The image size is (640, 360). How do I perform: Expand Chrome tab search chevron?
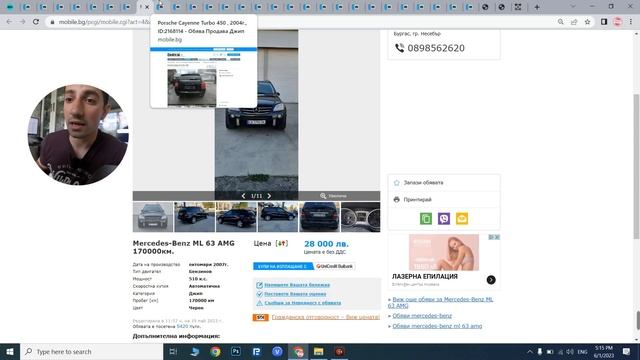pyautogui.click(x=573, y=7)
